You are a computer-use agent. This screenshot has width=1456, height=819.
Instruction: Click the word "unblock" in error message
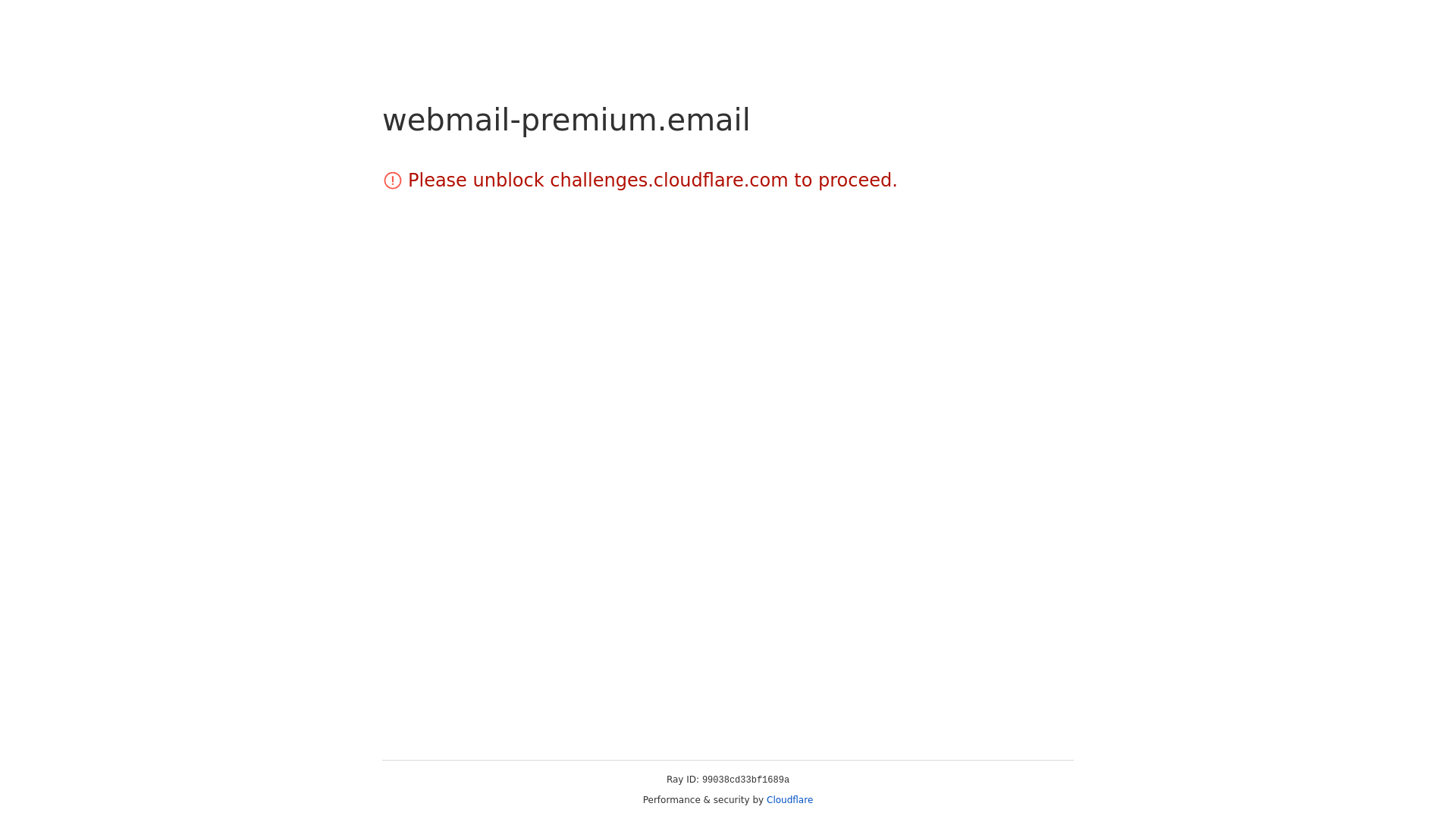[508, 180]
